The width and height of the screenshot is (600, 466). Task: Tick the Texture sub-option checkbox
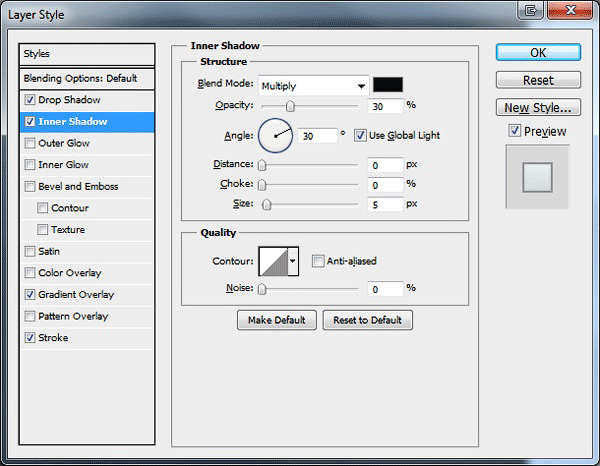[42, 230]
